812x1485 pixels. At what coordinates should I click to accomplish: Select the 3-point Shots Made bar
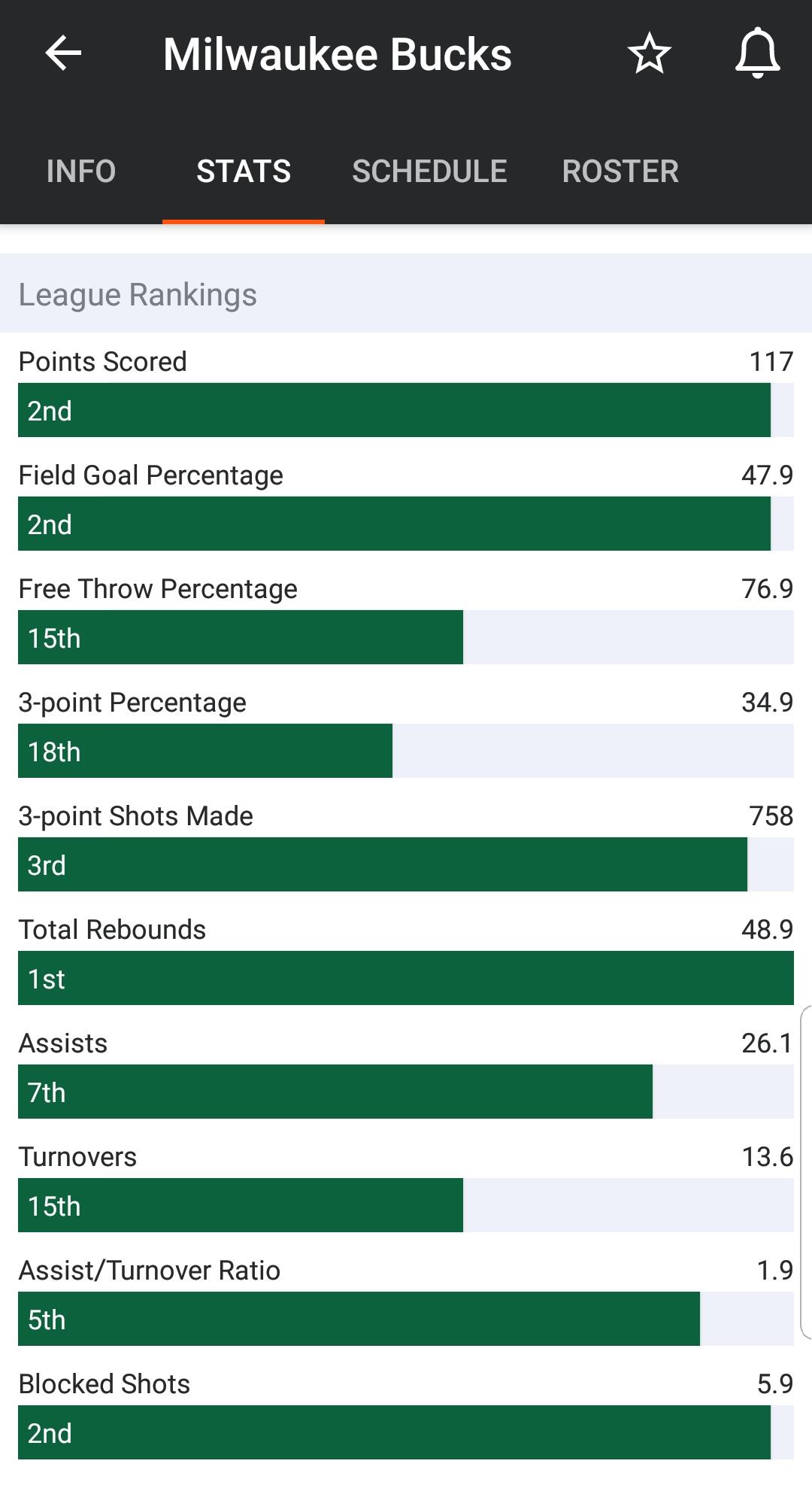[x=383, y=864]
